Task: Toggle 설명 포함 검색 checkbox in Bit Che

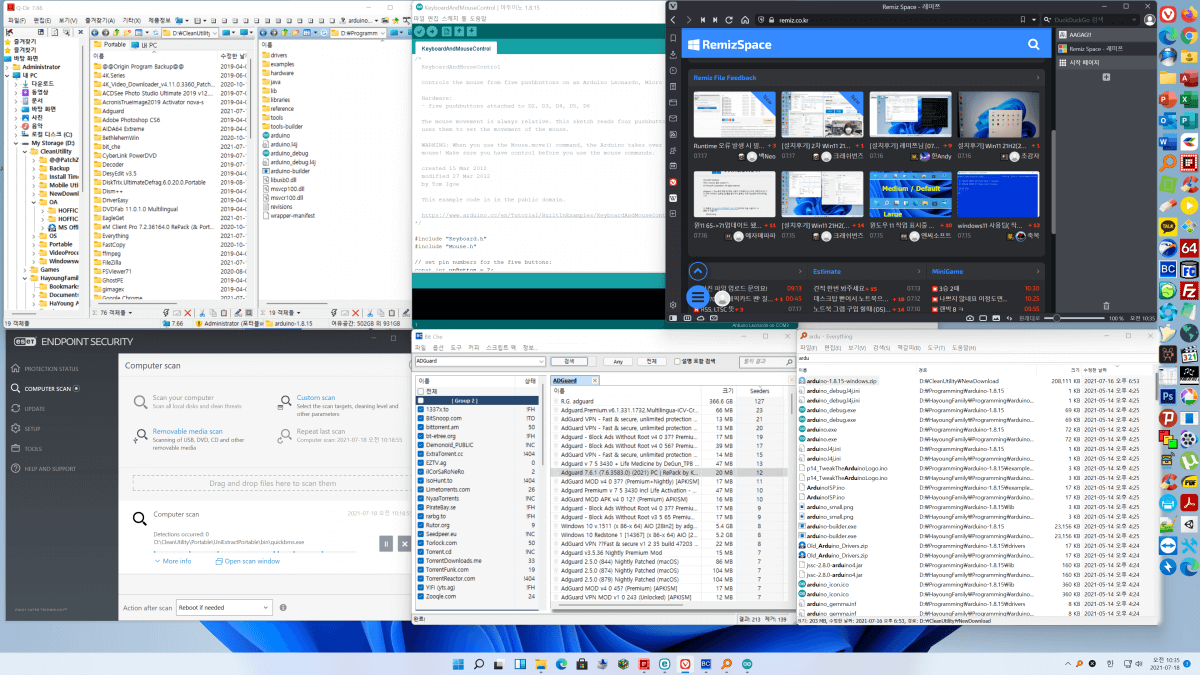Action: (677, 361)
